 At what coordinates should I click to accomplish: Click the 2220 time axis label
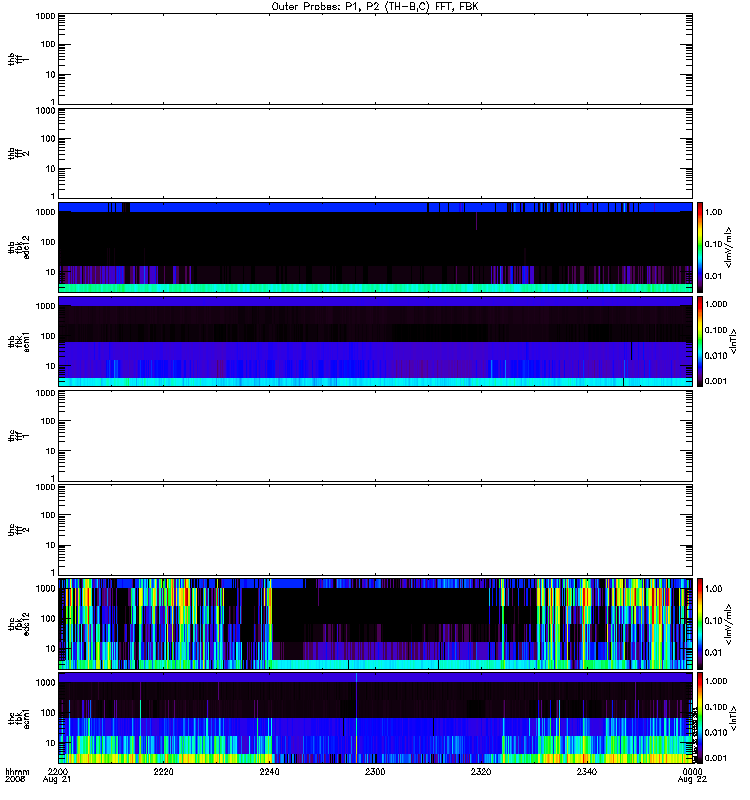(x=164, y=773)
